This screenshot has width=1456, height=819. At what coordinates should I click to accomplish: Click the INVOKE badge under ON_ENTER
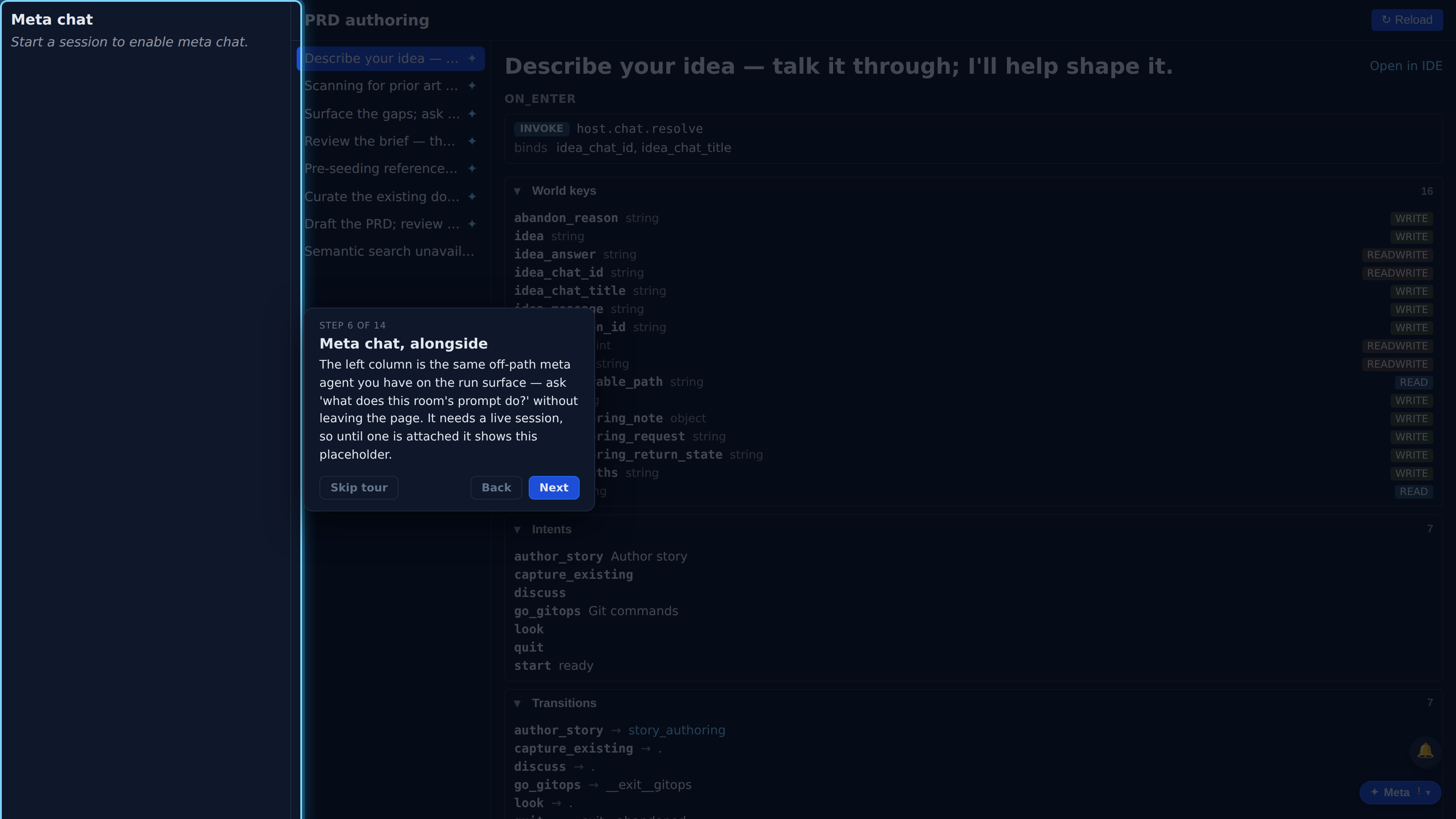click(x=541, y=129)
